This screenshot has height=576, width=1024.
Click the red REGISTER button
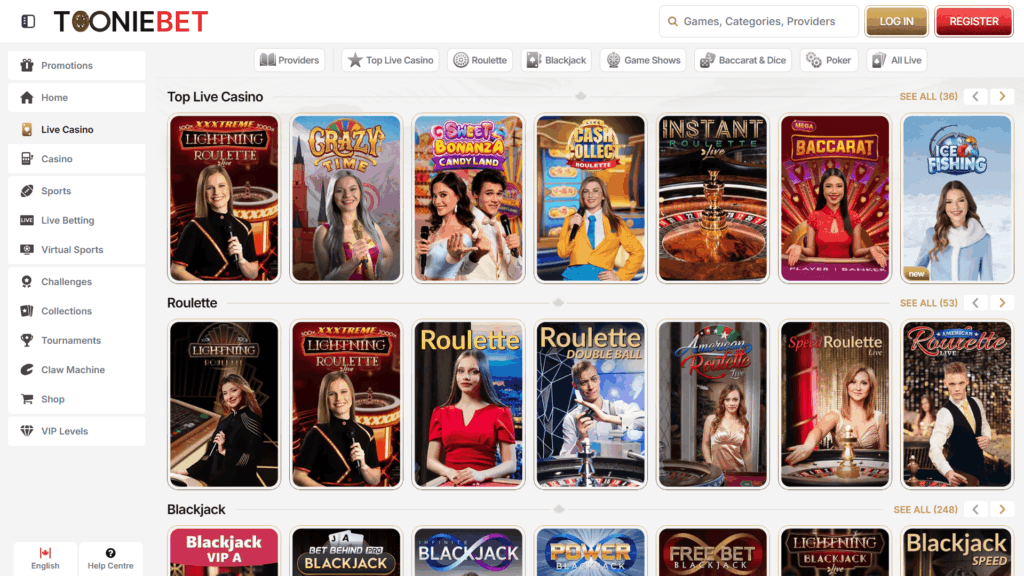tap(972, 21)
